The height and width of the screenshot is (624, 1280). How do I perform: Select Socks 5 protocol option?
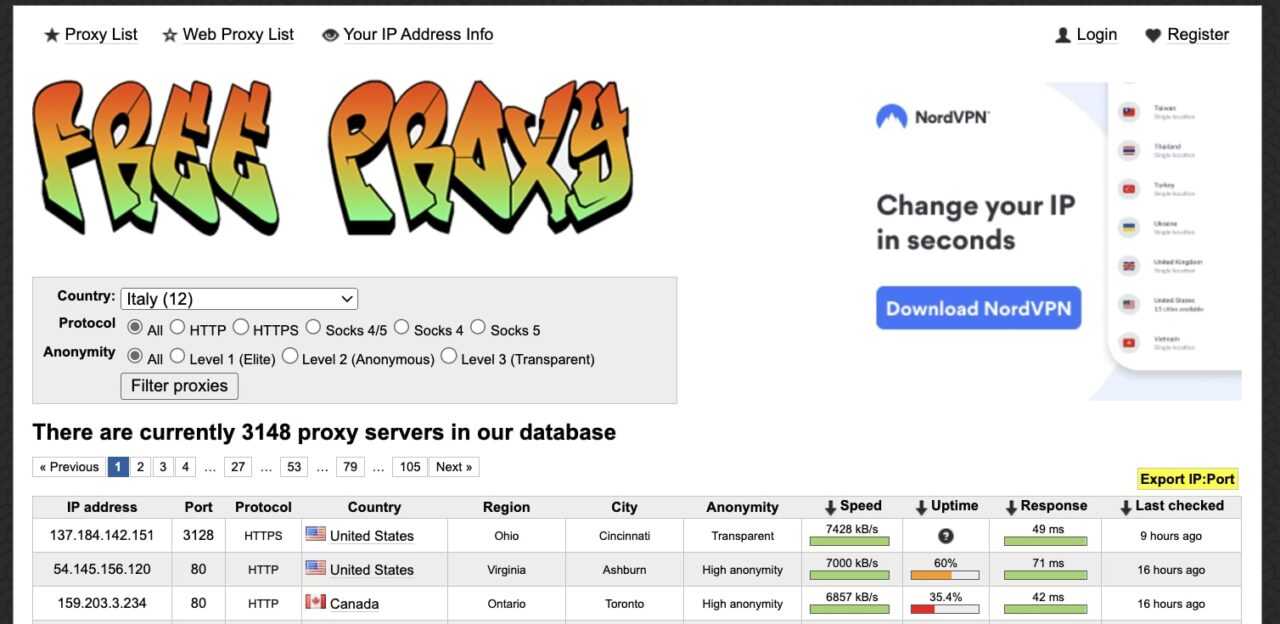pos(478,327)
